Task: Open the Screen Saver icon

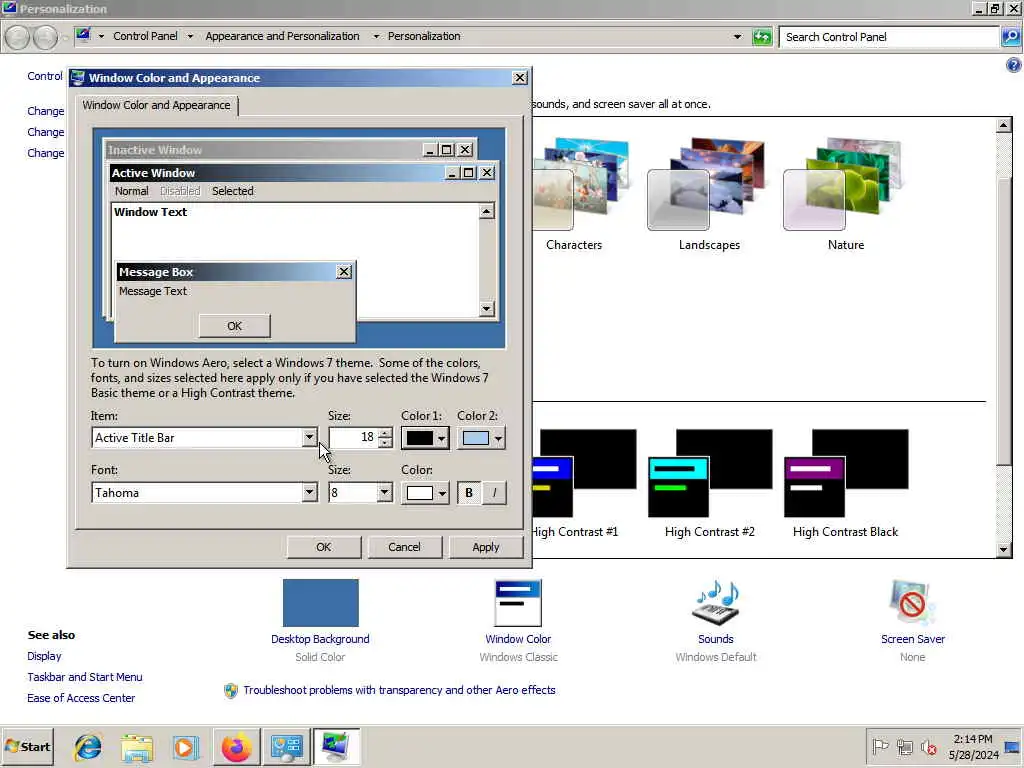Action: click(912, 603)
